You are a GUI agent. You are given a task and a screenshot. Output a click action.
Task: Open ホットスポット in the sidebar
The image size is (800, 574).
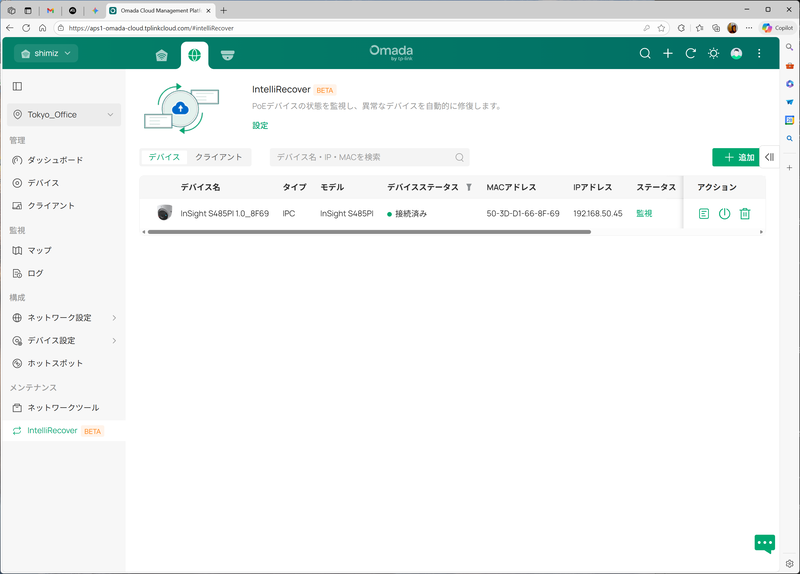click(55, 363)
